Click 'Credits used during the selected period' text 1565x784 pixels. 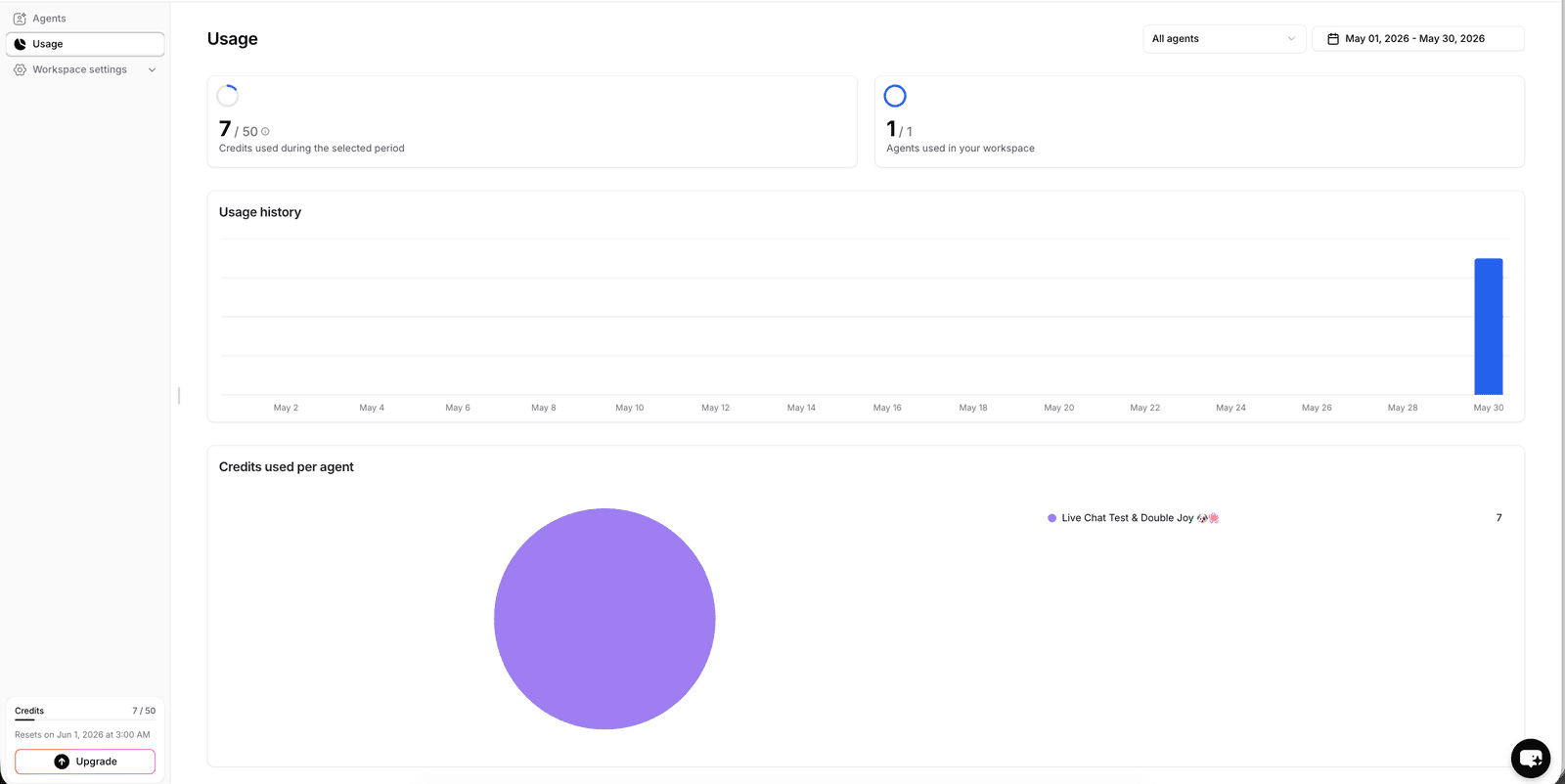tap(312, 149)
